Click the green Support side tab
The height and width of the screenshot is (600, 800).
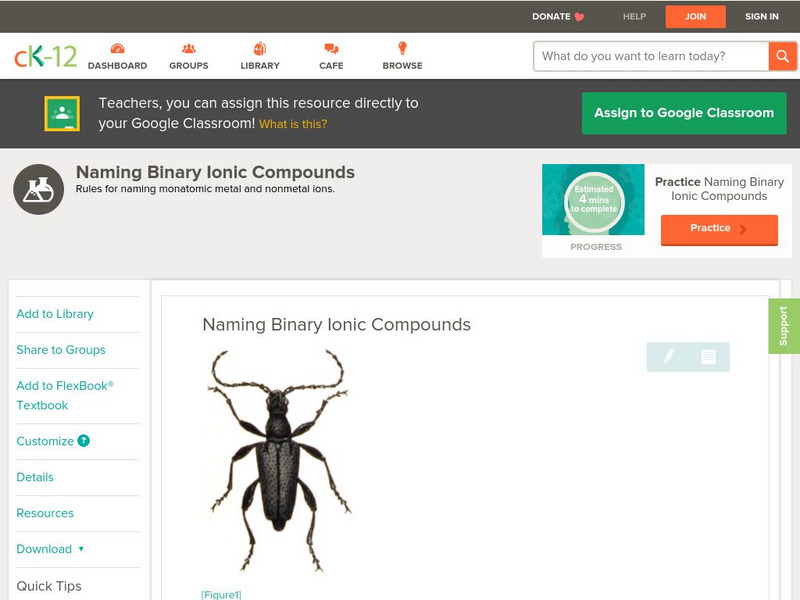pos(784,326)
